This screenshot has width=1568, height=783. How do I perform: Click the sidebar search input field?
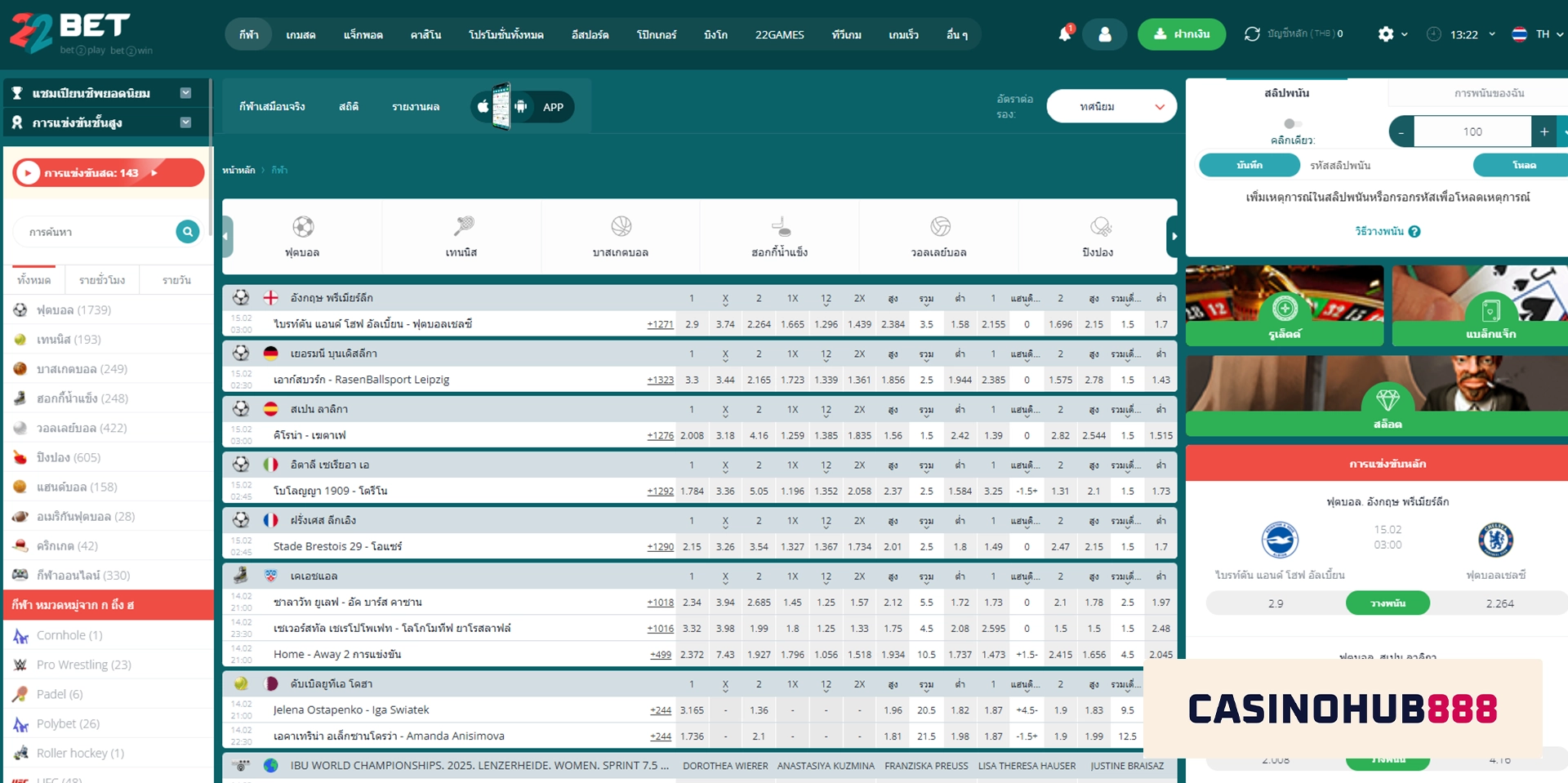(98, 232)
